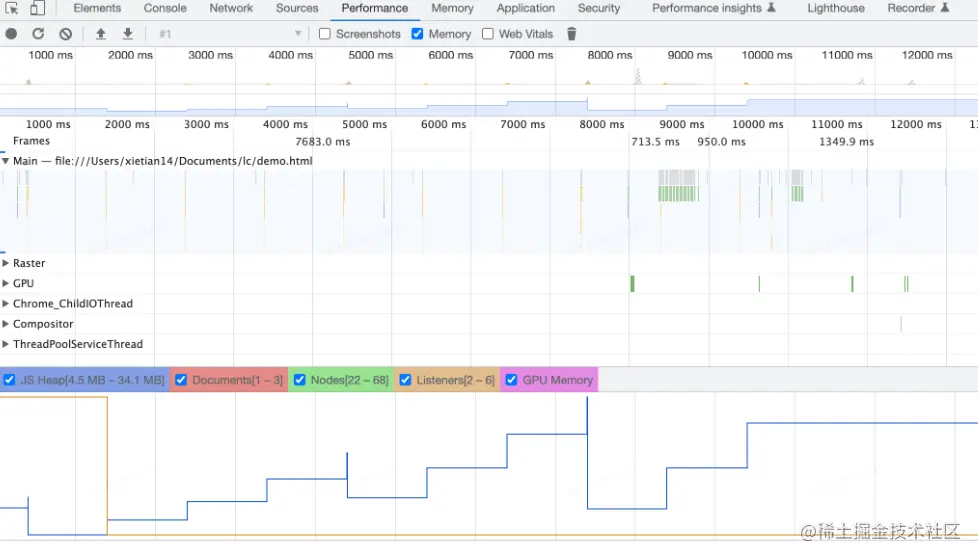Collapse the Main thread track
Screen dimensions: 978x559
(x=6, y=161)
